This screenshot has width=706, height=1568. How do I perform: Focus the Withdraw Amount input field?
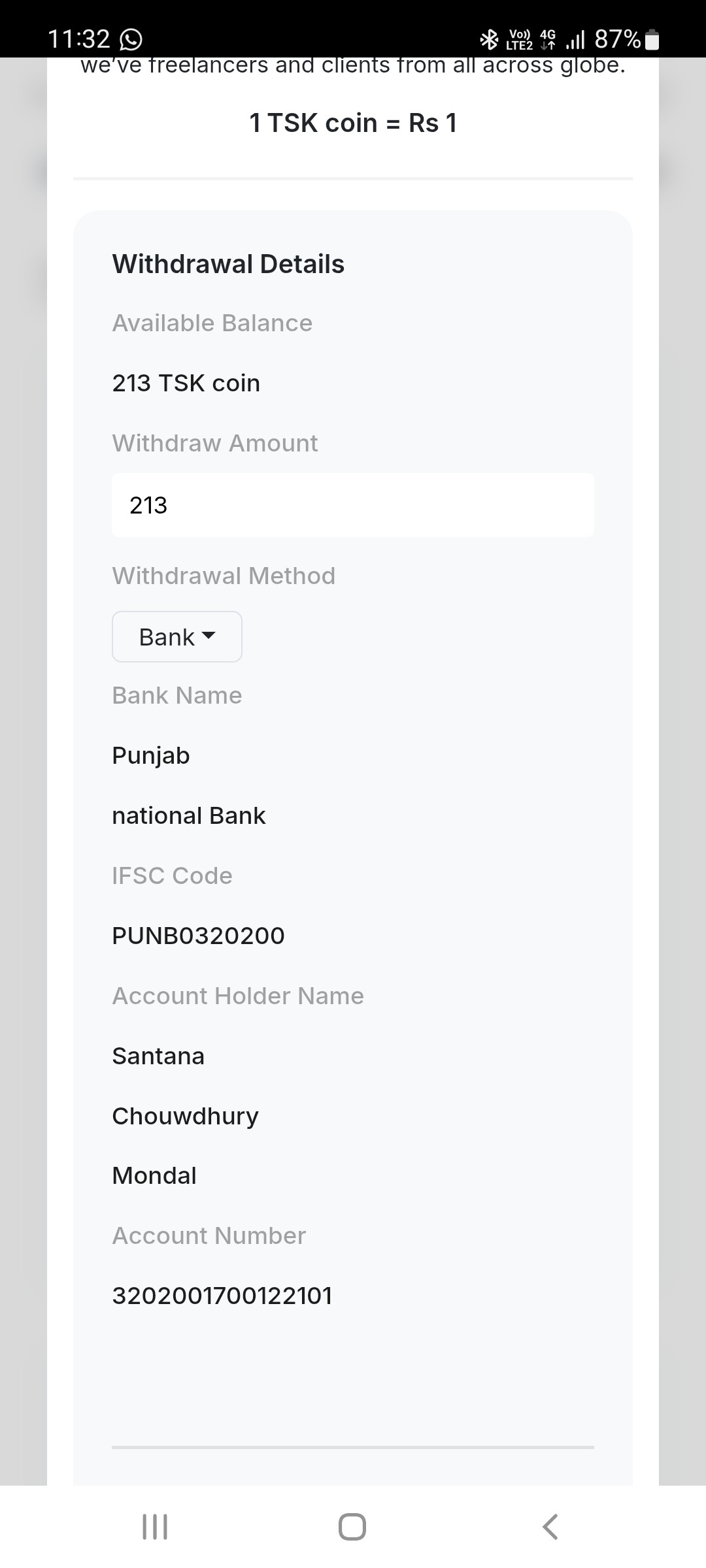tap(353, 505)
